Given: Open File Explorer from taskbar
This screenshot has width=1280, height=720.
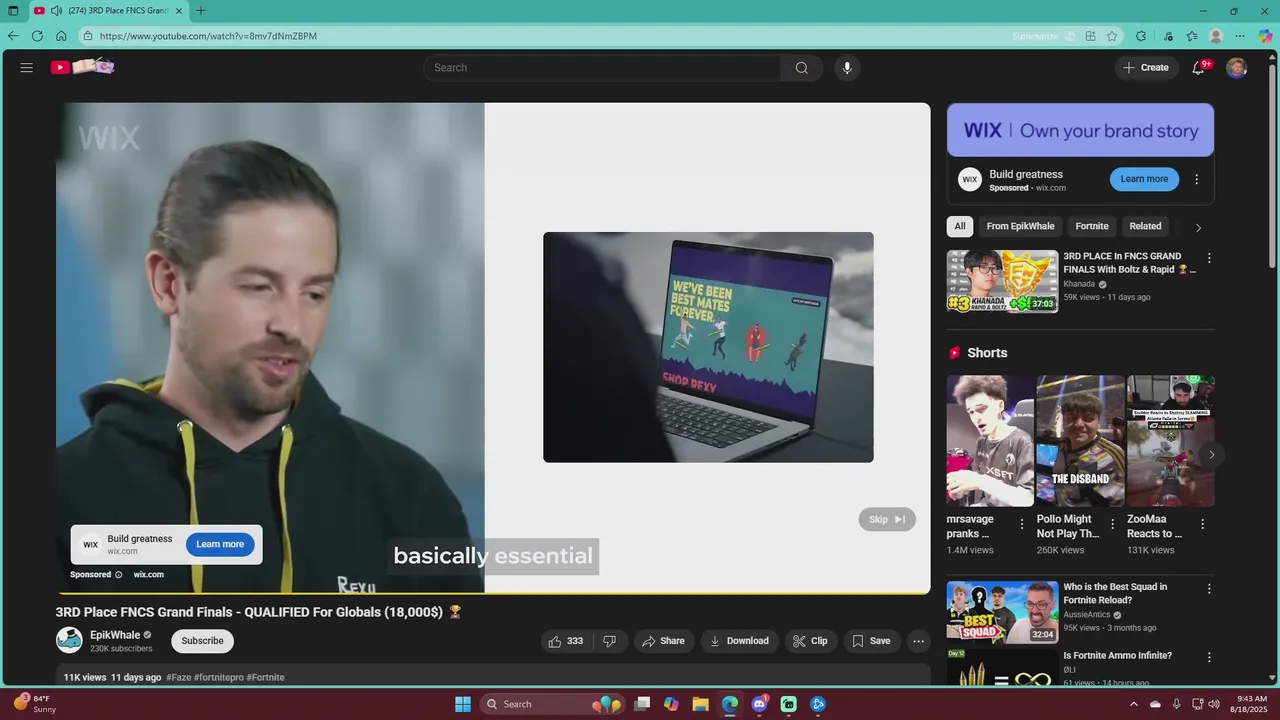Looking at the screenshot, I should (x=701, y=704).
